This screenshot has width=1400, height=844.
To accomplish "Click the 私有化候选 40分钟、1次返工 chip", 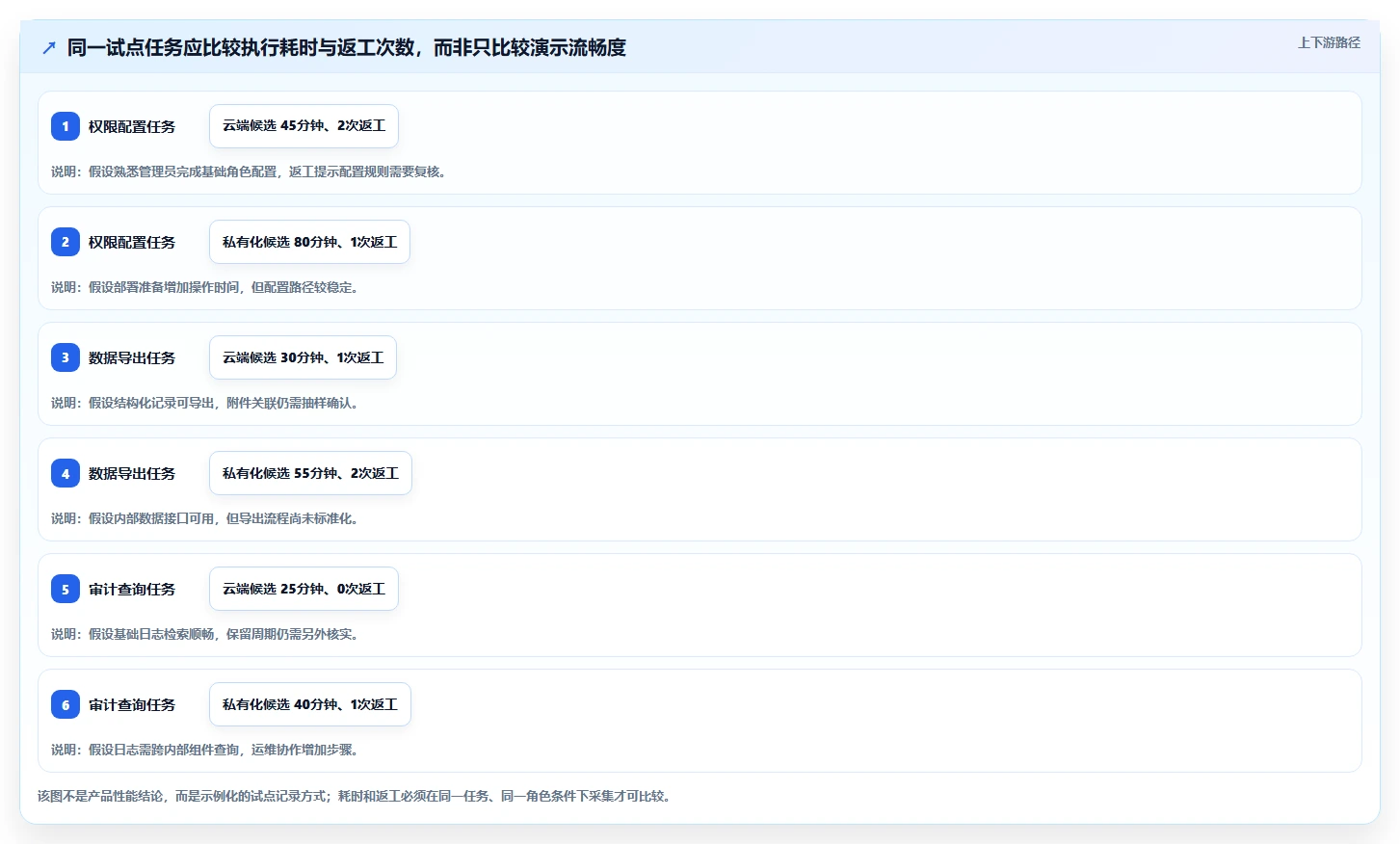I will click(310, 704).
